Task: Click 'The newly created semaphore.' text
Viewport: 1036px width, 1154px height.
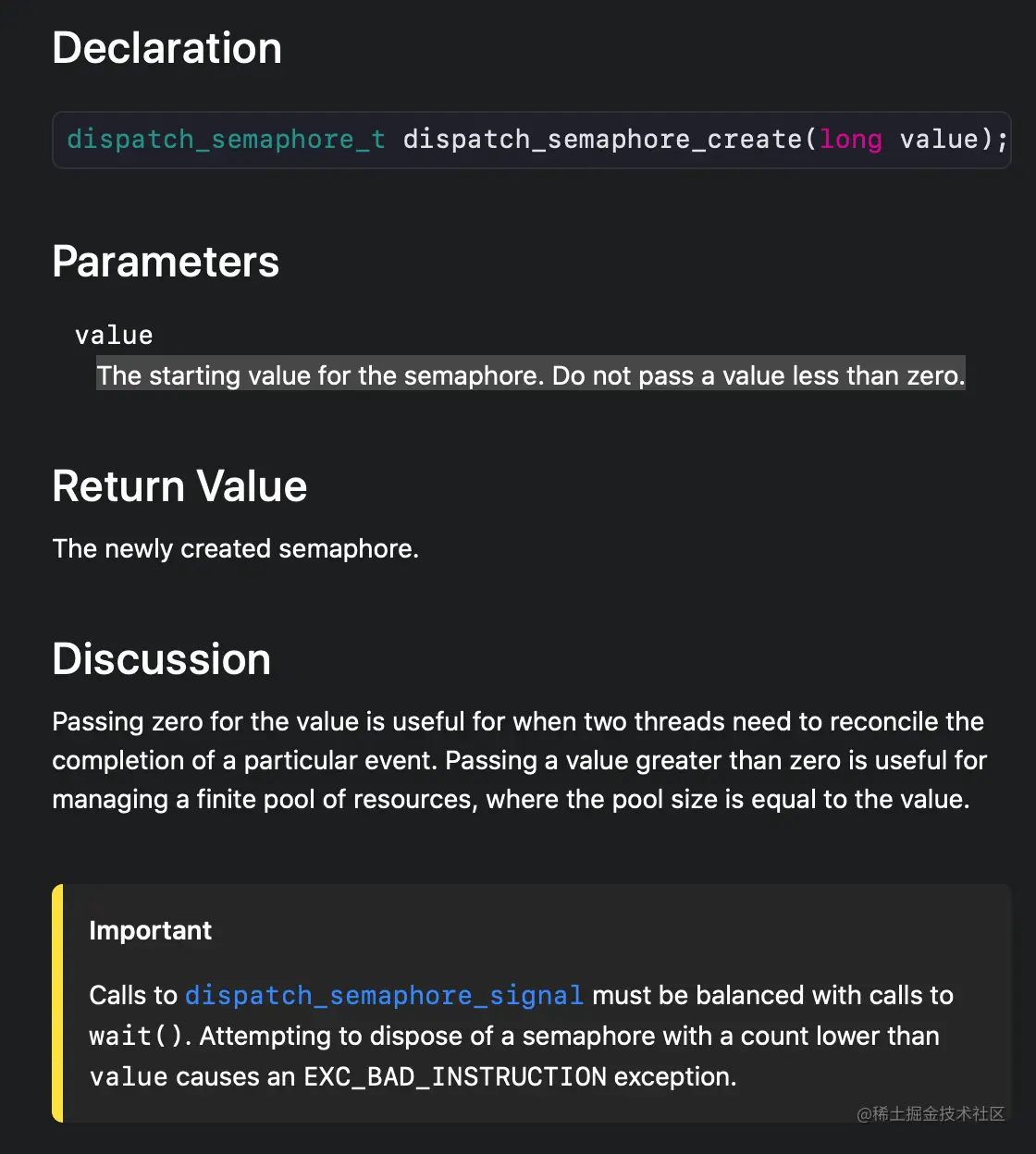Action: (236, 548)
